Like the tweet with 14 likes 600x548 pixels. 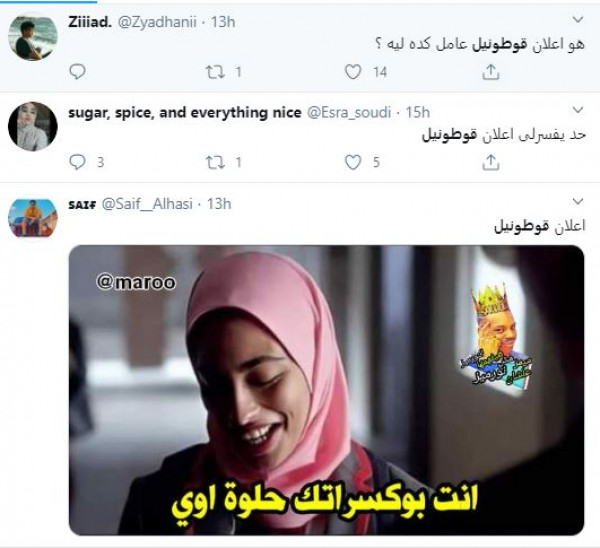[353, 72]
